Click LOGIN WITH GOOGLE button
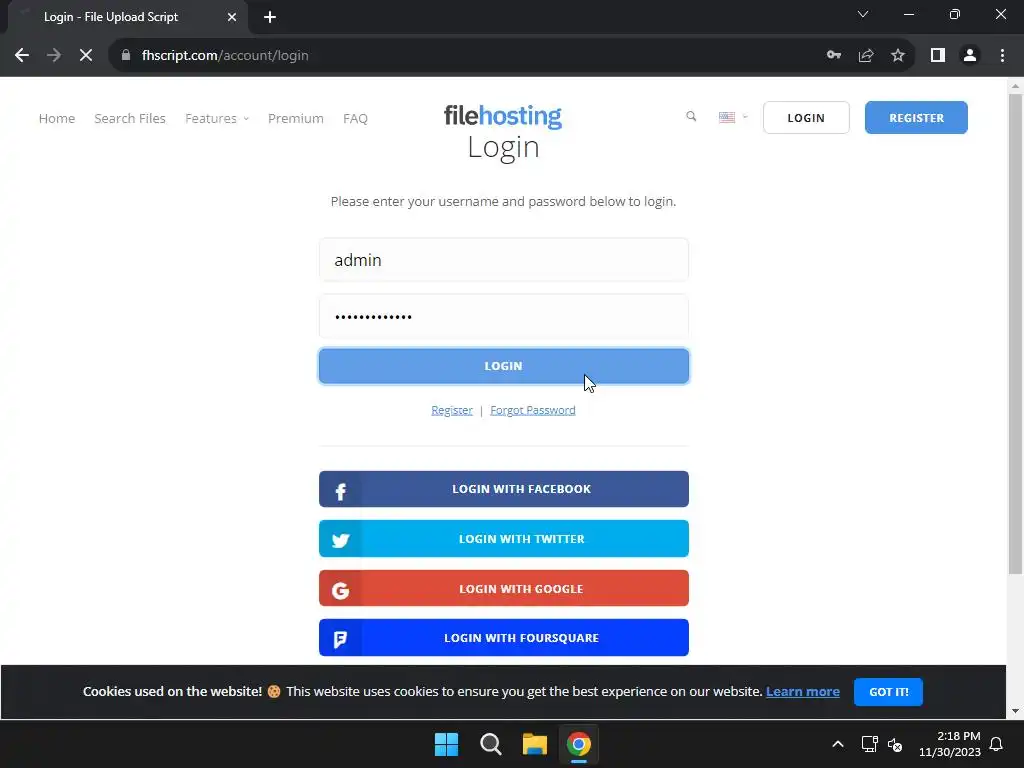1024x768 pixels. (x=504, y=588)
